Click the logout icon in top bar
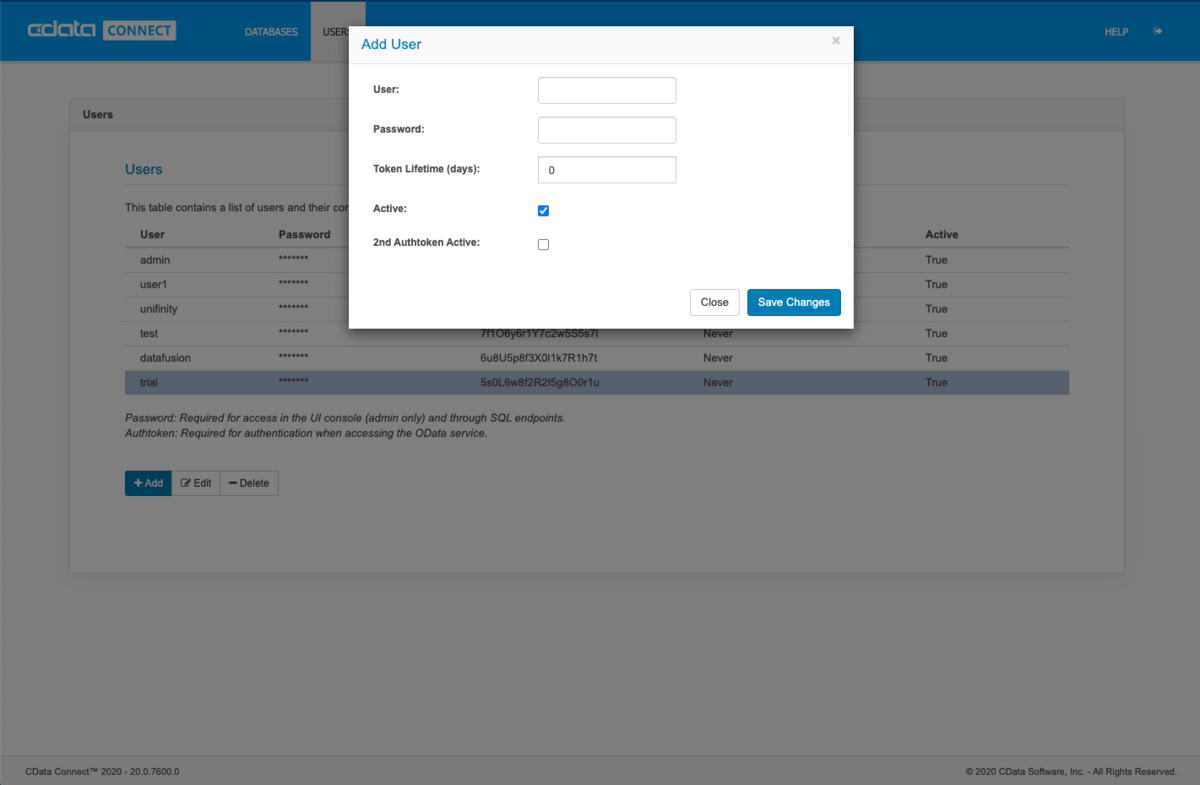Image resolution: width=1200 pixels, height=785 pixels. click(1158, 32)
